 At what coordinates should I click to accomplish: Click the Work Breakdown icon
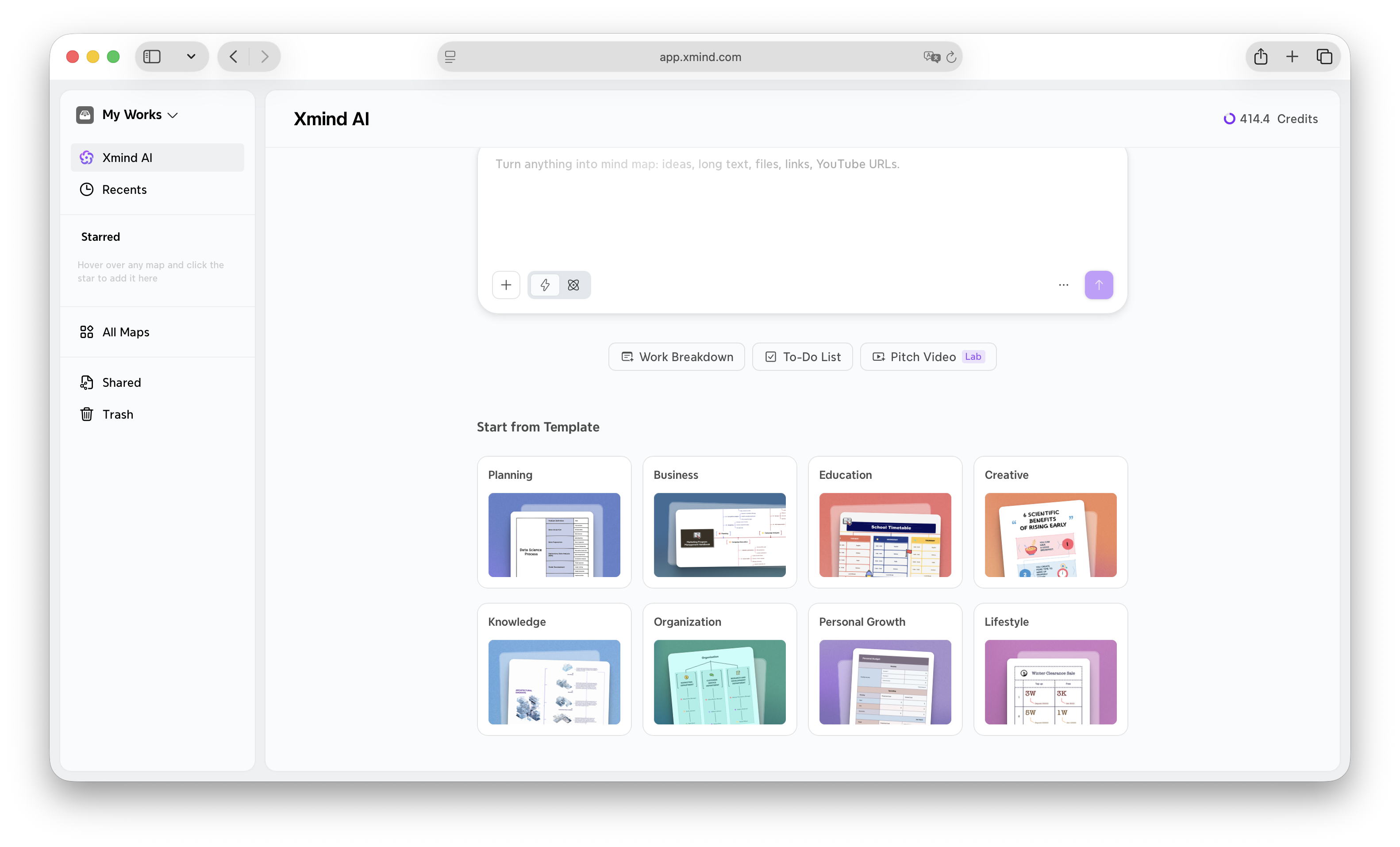(627, 357)
